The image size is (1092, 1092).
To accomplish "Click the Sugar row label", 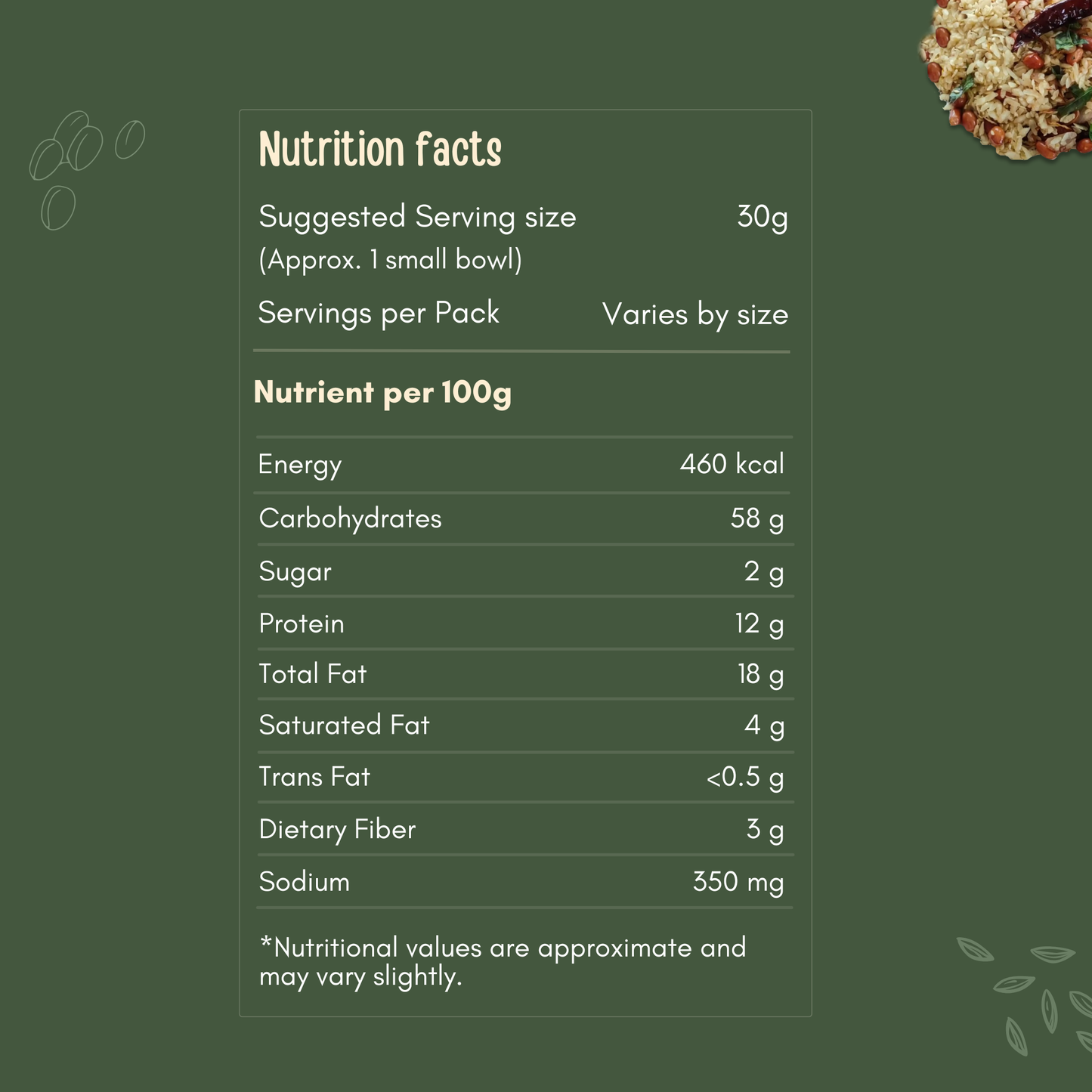I will tap(295, 572).
